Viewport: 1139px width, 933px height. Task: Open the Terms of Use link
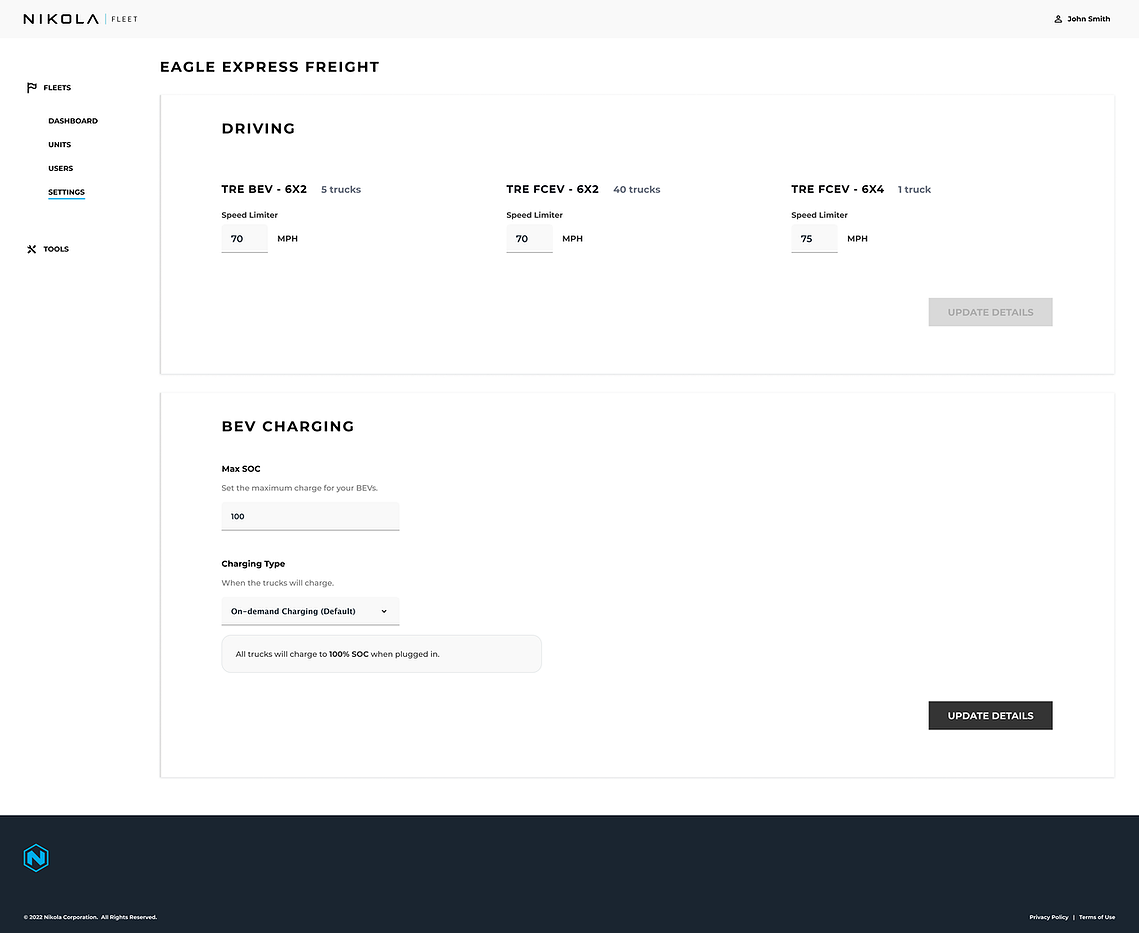pyautogui.click(x=1097, y=917)
